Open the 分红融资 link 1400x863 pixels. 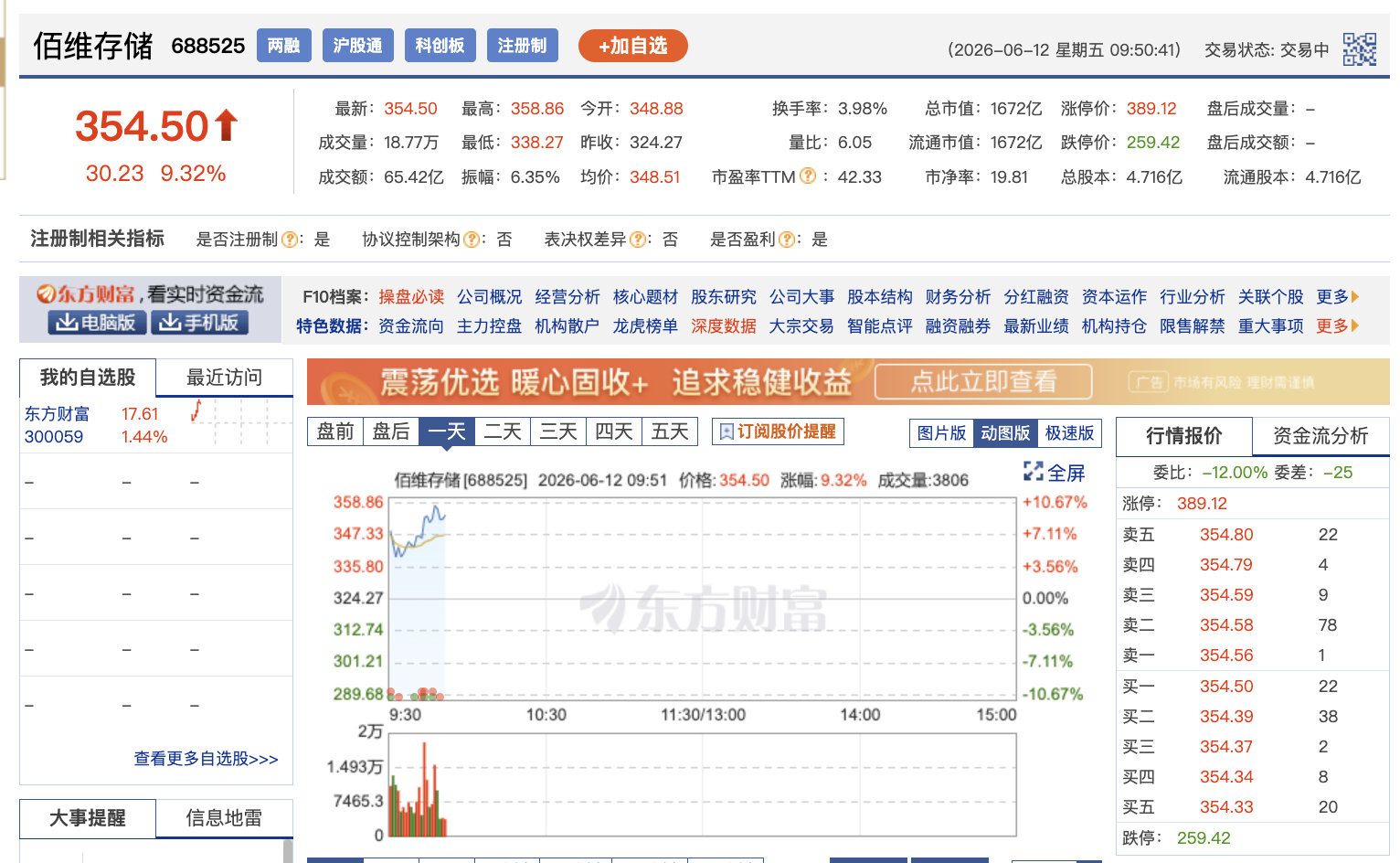[x=1036, y=297]
